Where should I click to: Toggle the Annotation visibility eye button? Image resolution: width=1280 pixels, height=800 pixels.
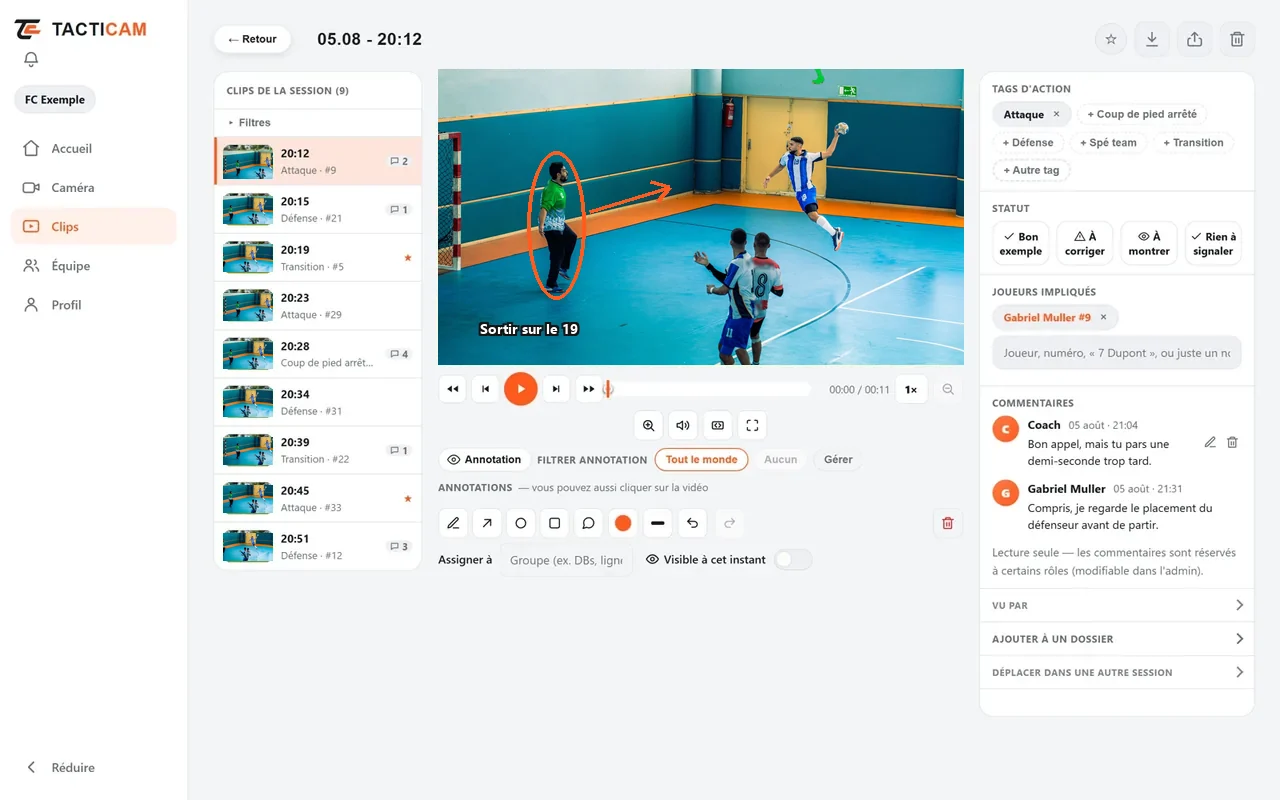[x=484, y=460]
